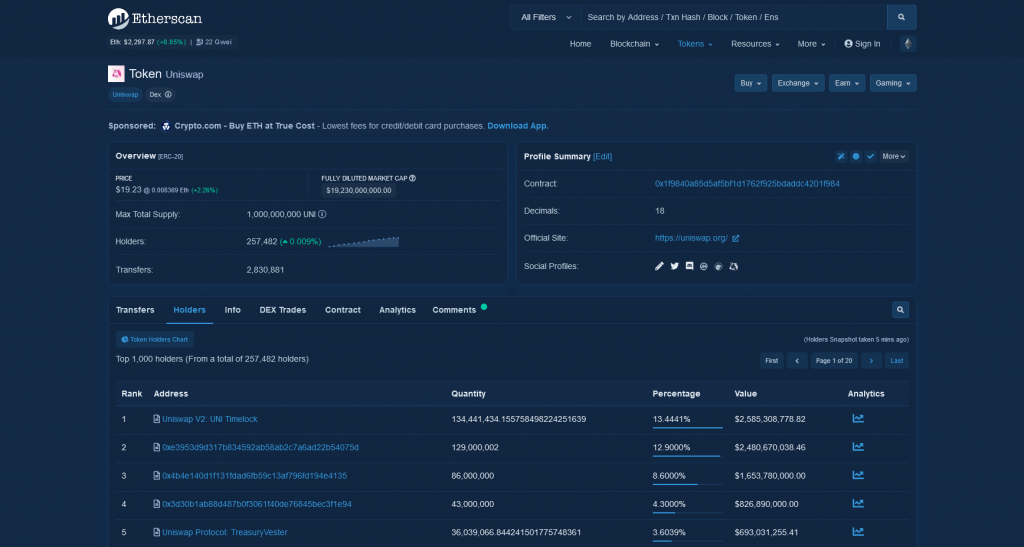Open the CoinMarketCap social profile icon
1024x547 pixels.
click(x=703, y=266)
